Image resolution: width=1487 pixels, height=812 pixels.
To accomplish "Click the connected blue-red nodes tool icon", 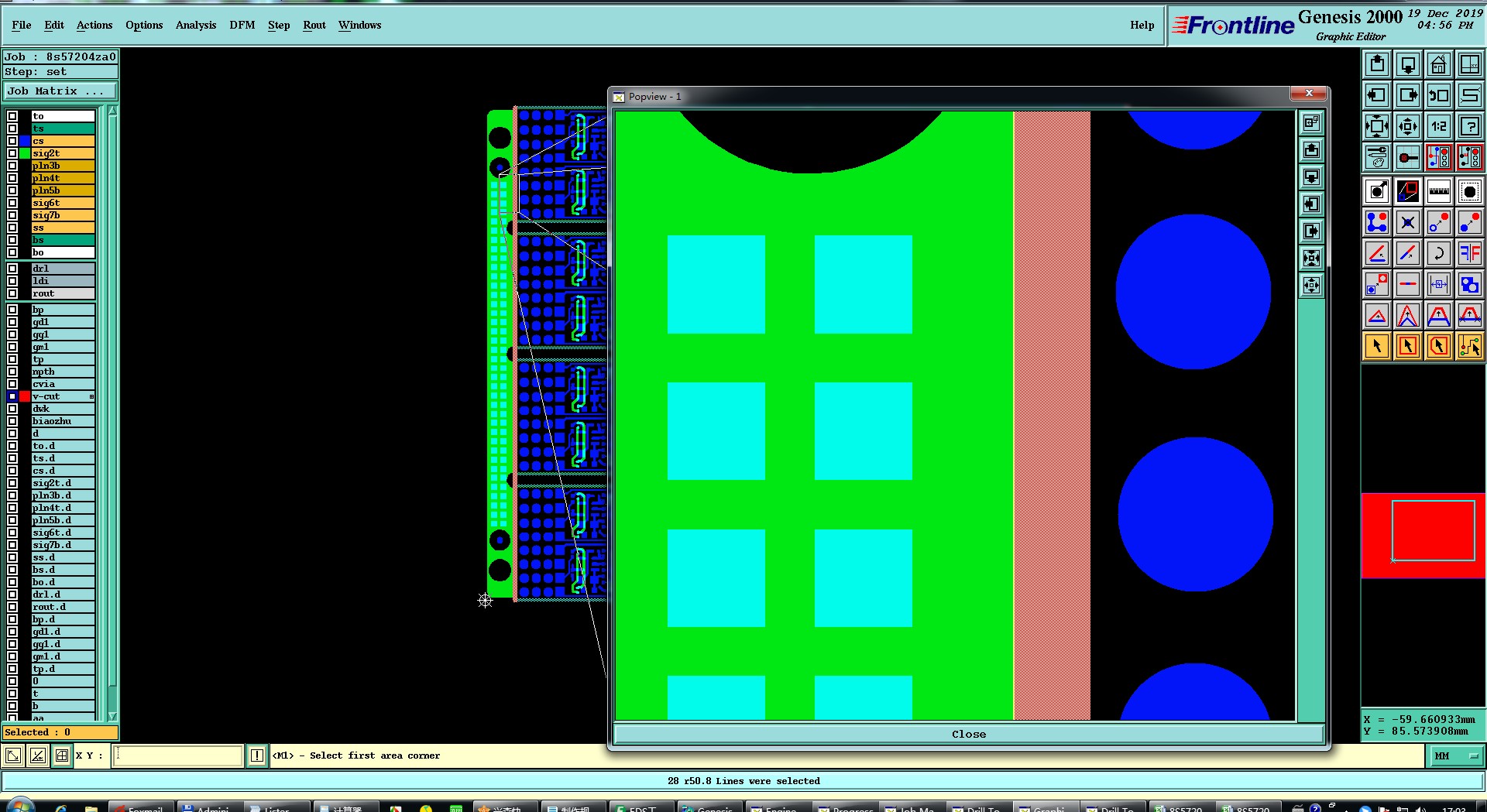I will coord(1377,223).
